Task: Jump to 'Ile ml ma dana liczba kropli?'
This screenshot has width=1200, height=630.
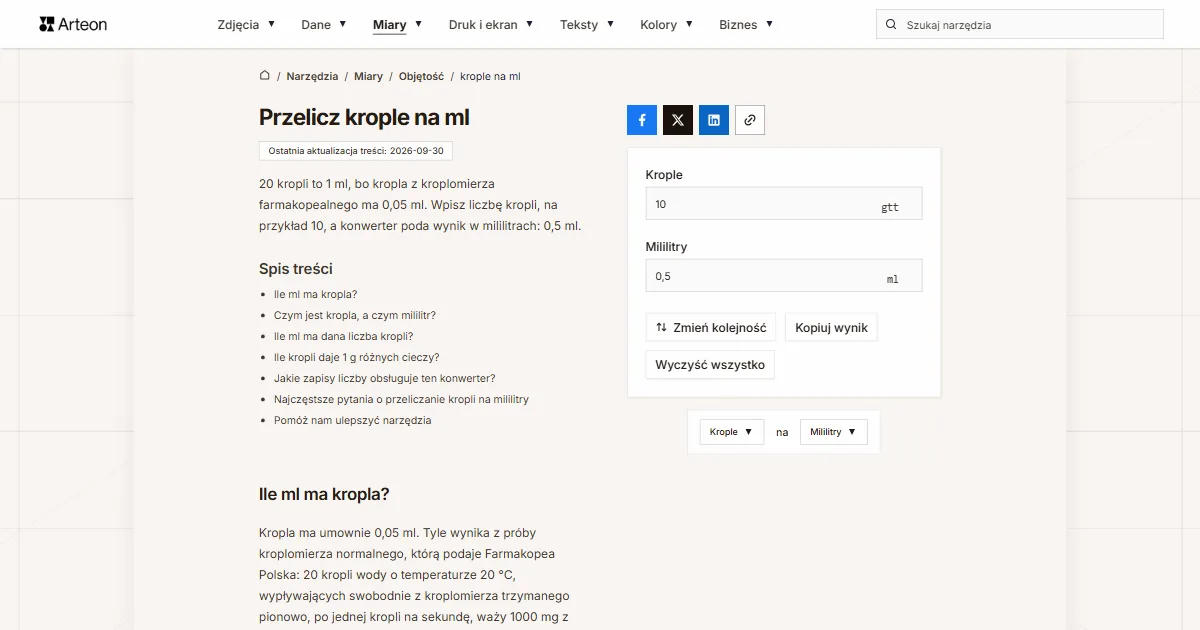Action: click(x=343, y=336)
